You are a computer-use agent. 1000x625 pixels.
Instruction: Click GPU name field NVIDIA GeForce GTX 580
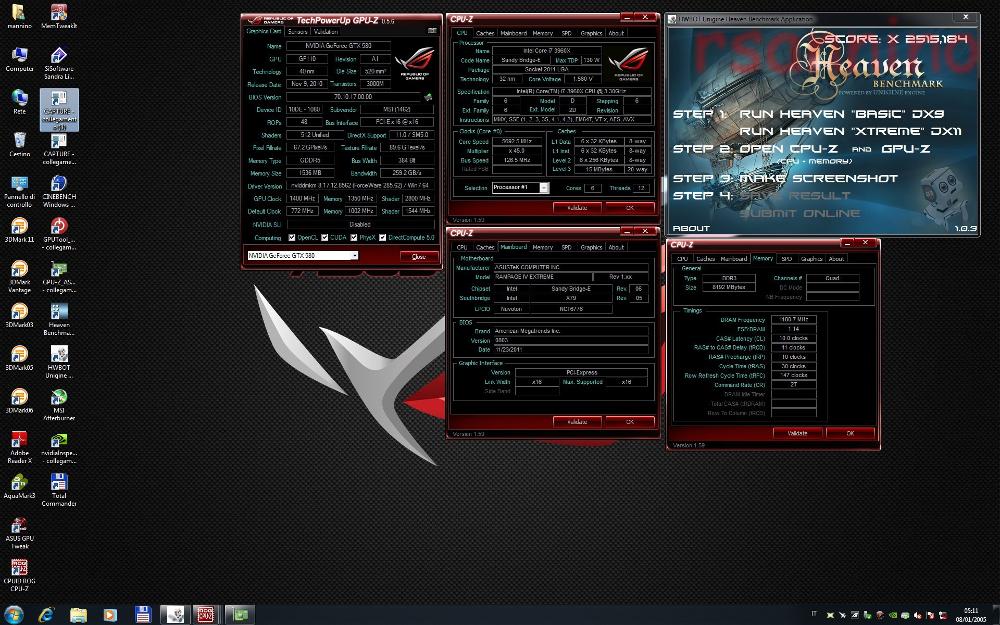point(338,46)
